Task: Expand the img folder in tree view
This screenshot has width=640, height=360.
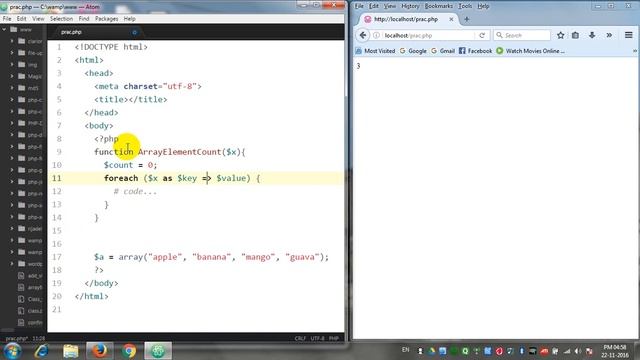Action: click(12, 64)
